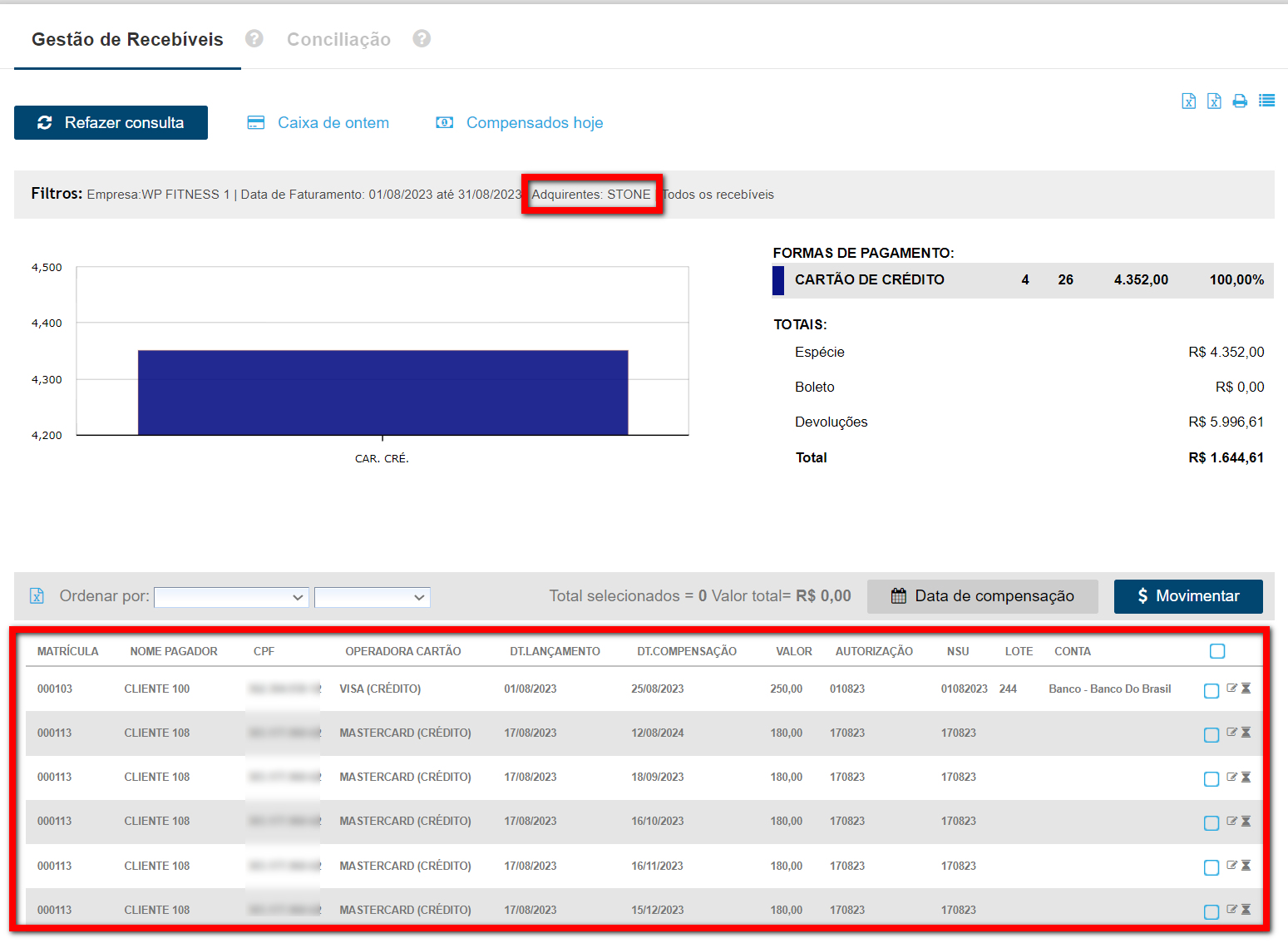Click the blue CAR. CRÉ. bar in the chart

[382, 393]
